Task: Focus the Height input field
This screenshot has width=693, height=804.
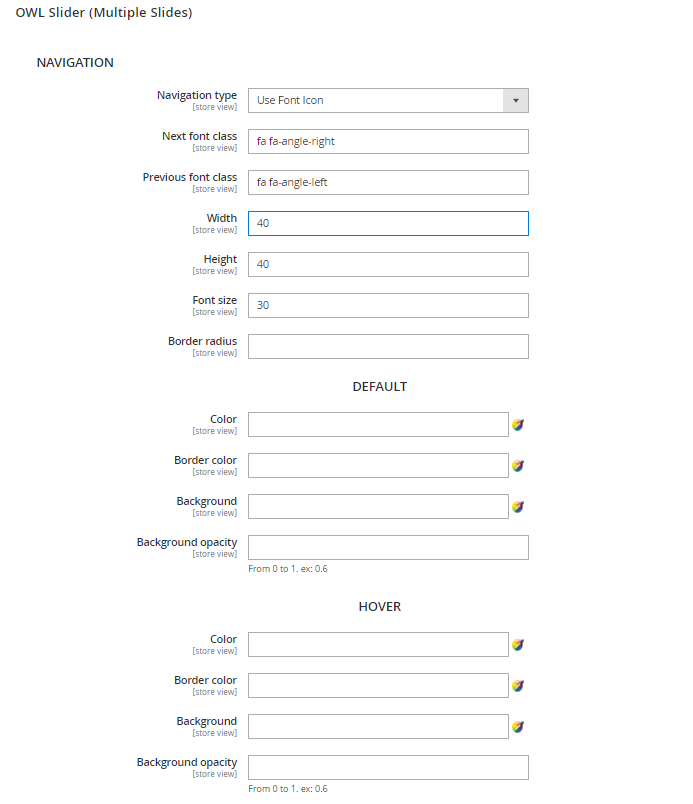Action: click(388, 264)
